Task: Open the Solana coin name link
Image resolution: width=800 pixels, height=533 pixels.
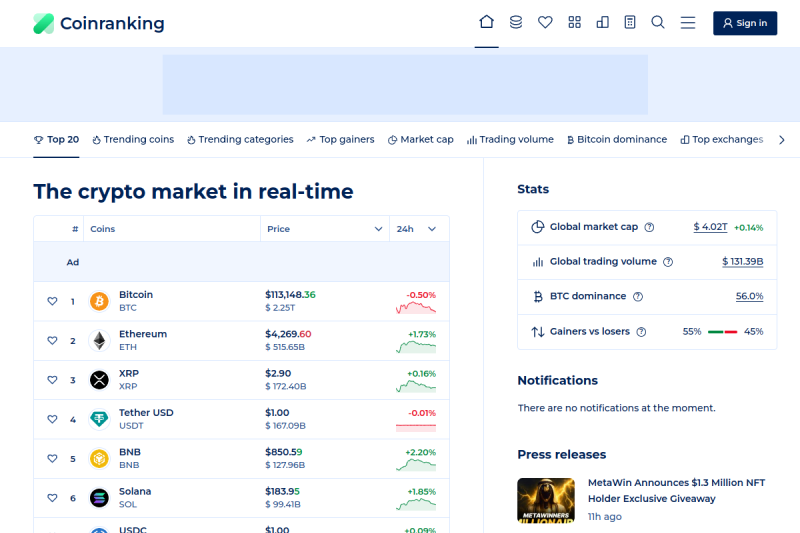Action: tap(135, 492)
